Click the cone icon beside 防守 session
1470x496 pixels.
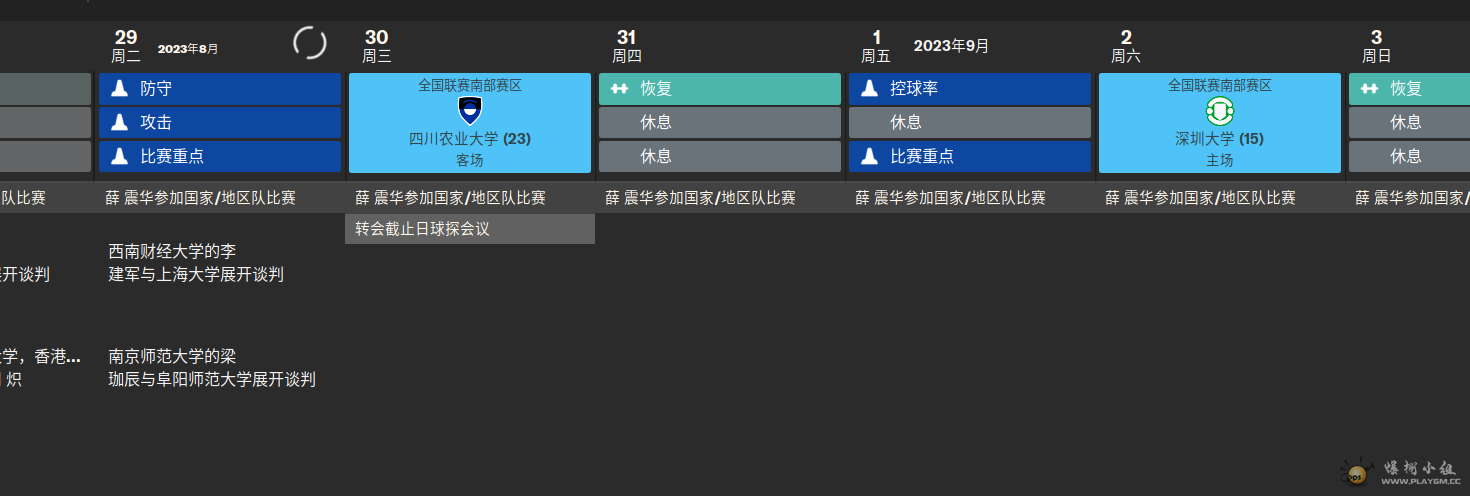pos(119,89)
